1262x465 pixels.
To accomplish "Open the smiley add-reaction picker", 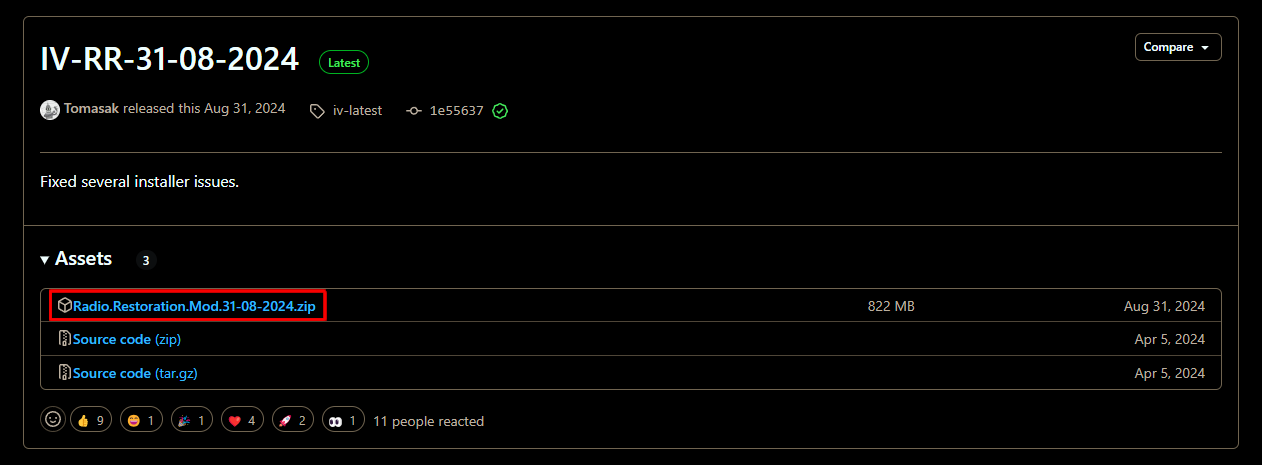I will [53, 421].
